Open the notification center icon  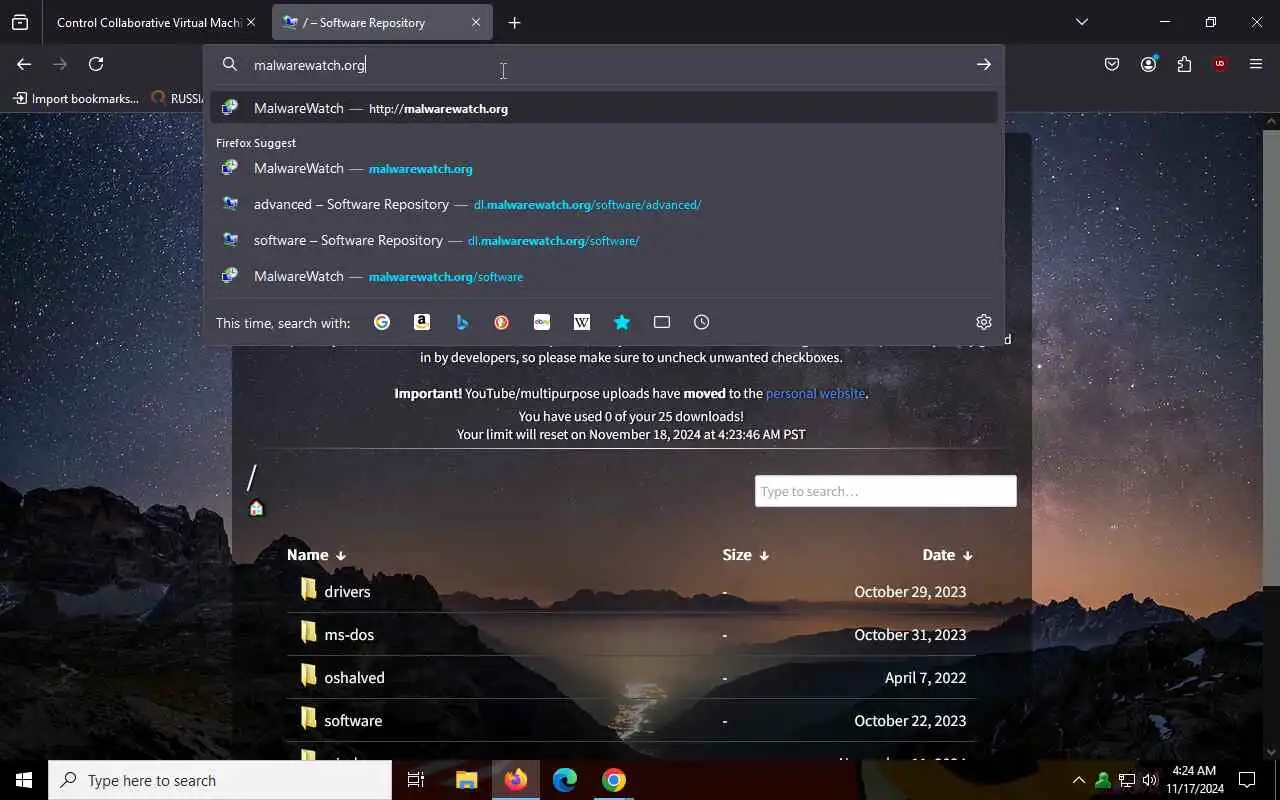(1247, 780)
